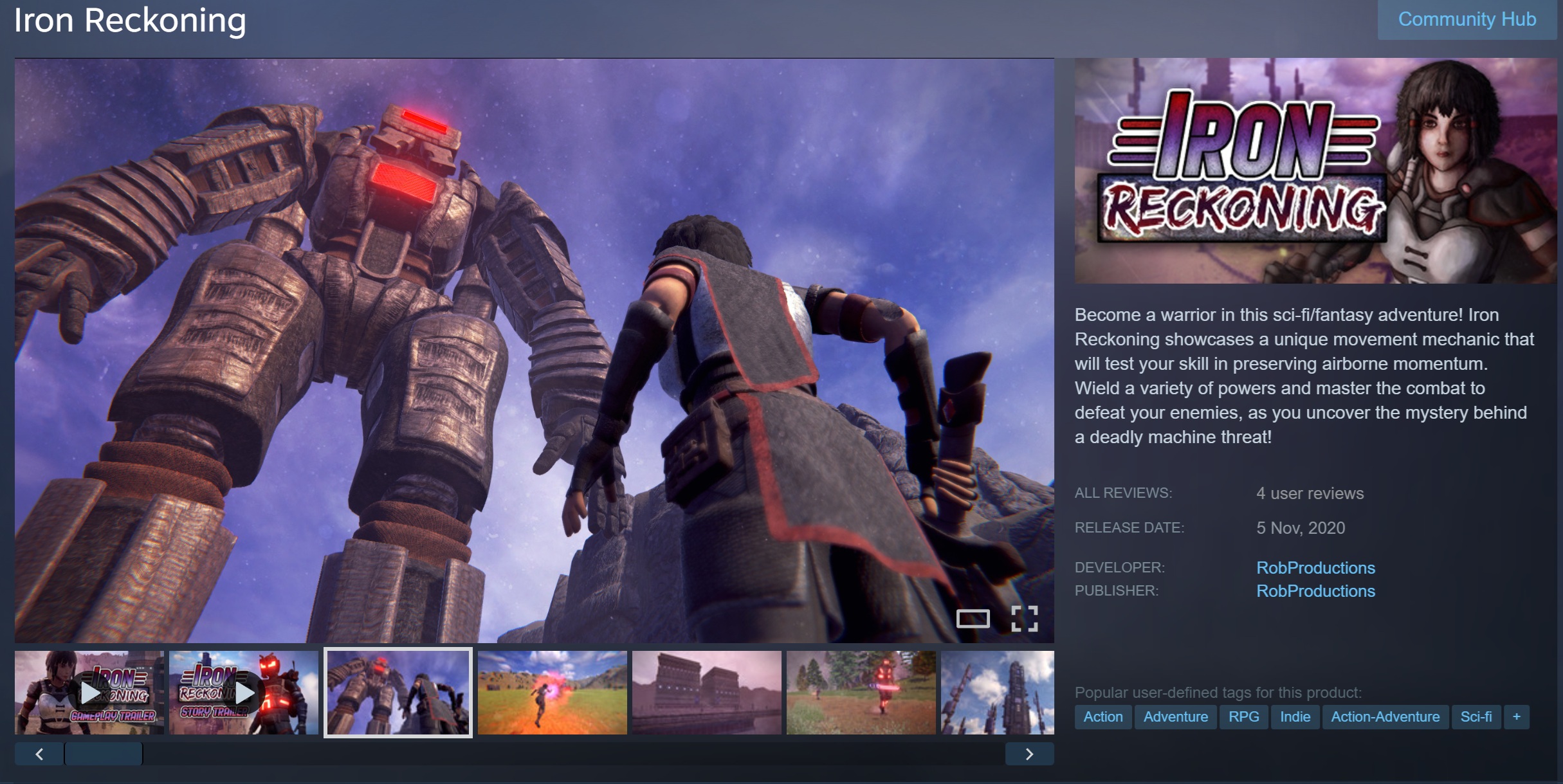View the pink explosion field screenshot thumbnail

click(552, 693)
